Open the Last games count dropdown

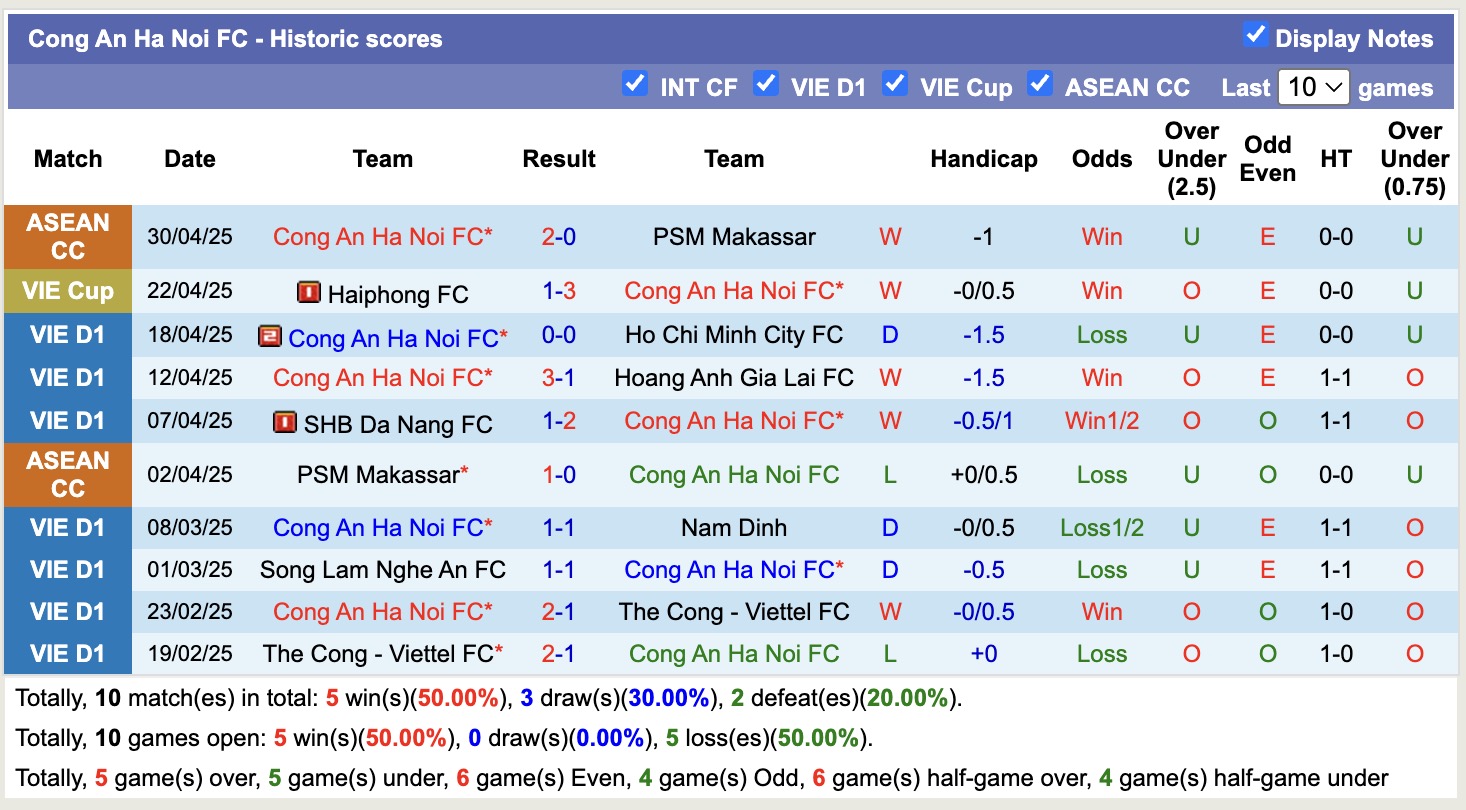pos(1313,86)
